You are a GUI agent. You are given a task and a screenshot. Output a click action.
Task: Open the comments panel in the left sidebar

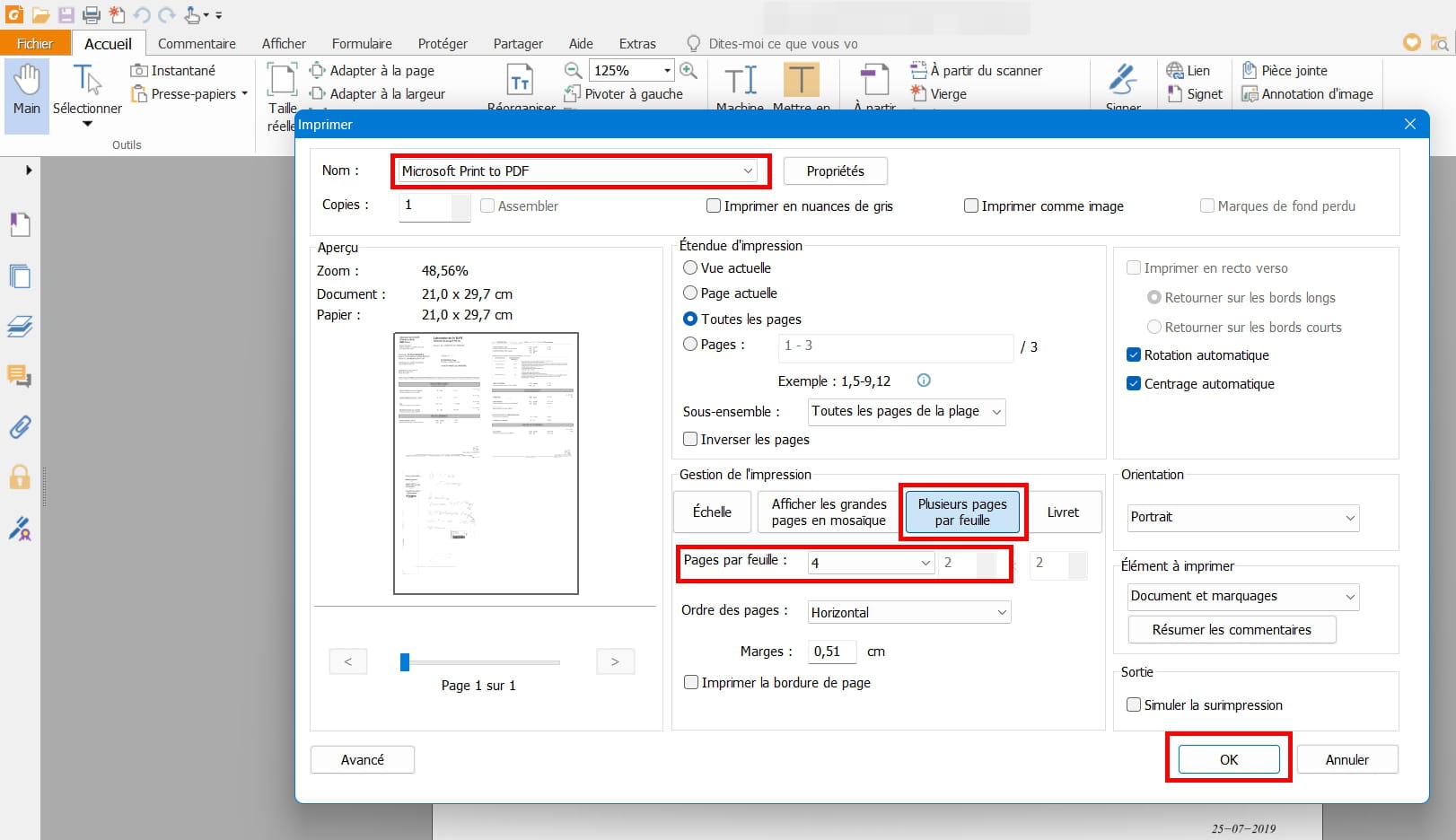[20, 375]
